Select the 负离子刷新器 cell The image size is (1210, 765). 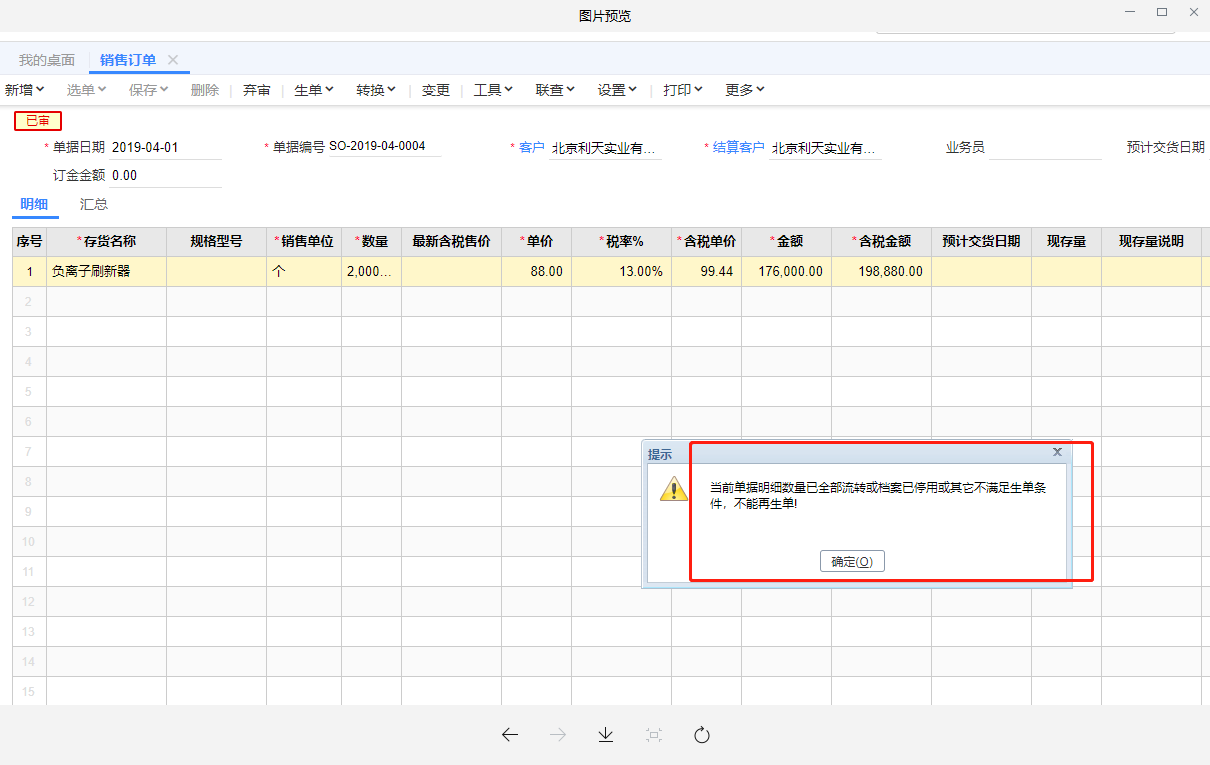(106, 271)
